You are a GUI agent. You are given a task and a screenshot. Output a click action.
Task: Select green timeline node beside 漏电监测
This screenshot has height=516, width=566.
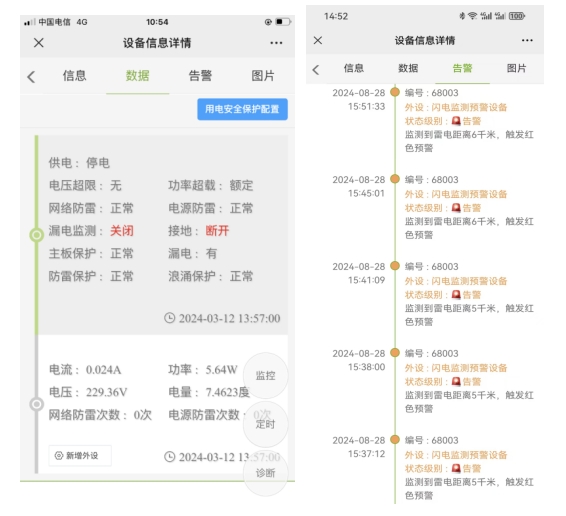(x=36, y=235)
